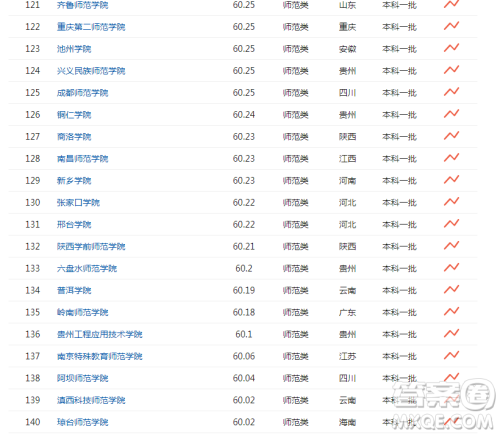
Task: Open the trend icon for 邢台学院
Action: coord(451,224)
